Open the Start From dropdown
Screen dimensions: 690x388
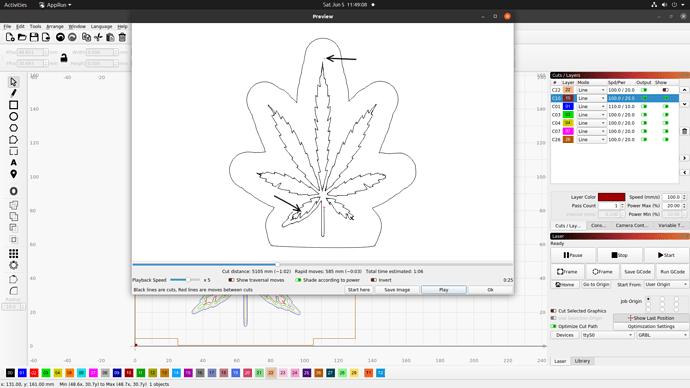[x=666, y=285]
